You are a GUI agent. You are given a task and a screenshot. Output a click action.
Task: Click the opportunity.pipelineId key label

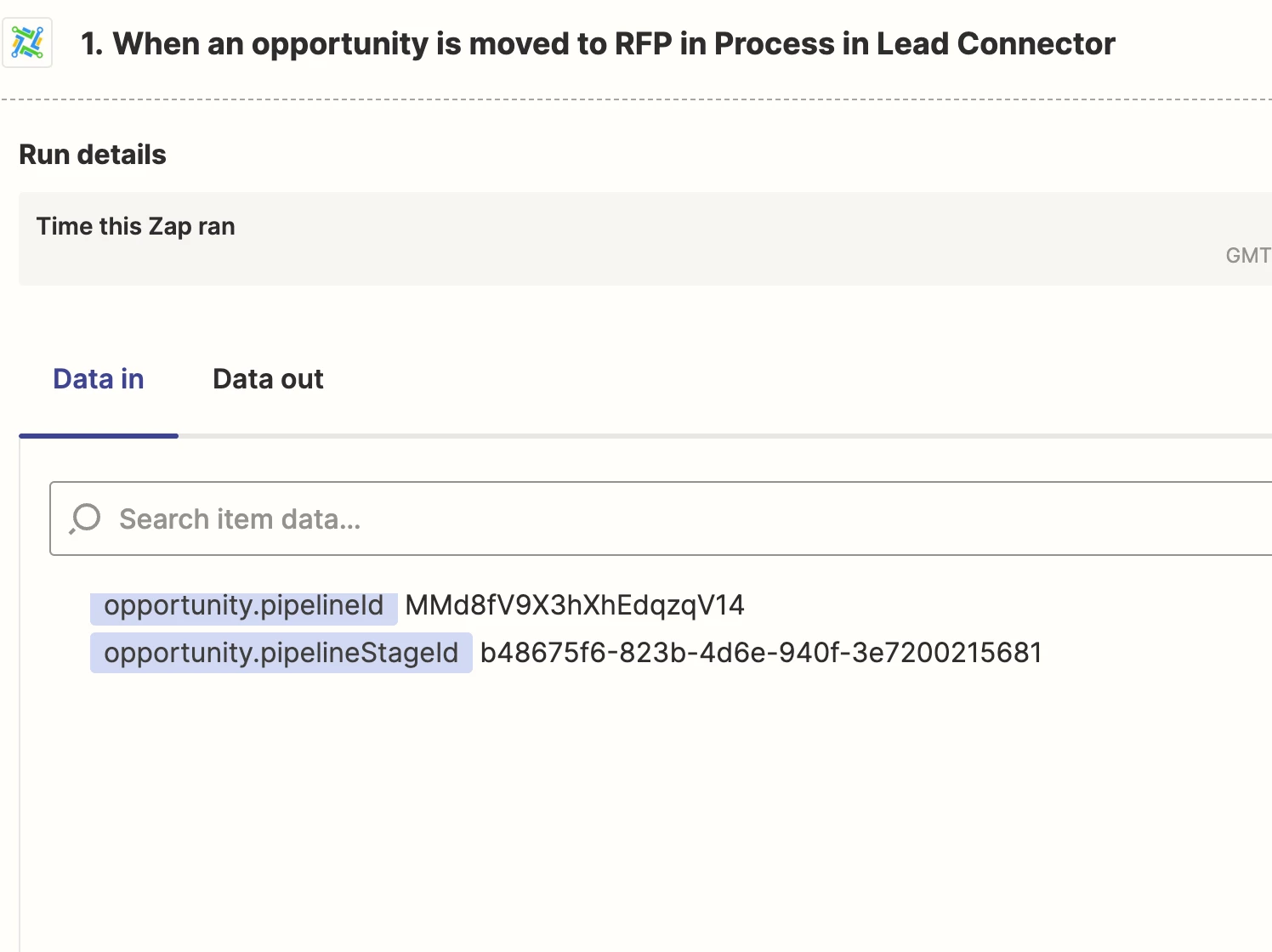tap(243, 605)
